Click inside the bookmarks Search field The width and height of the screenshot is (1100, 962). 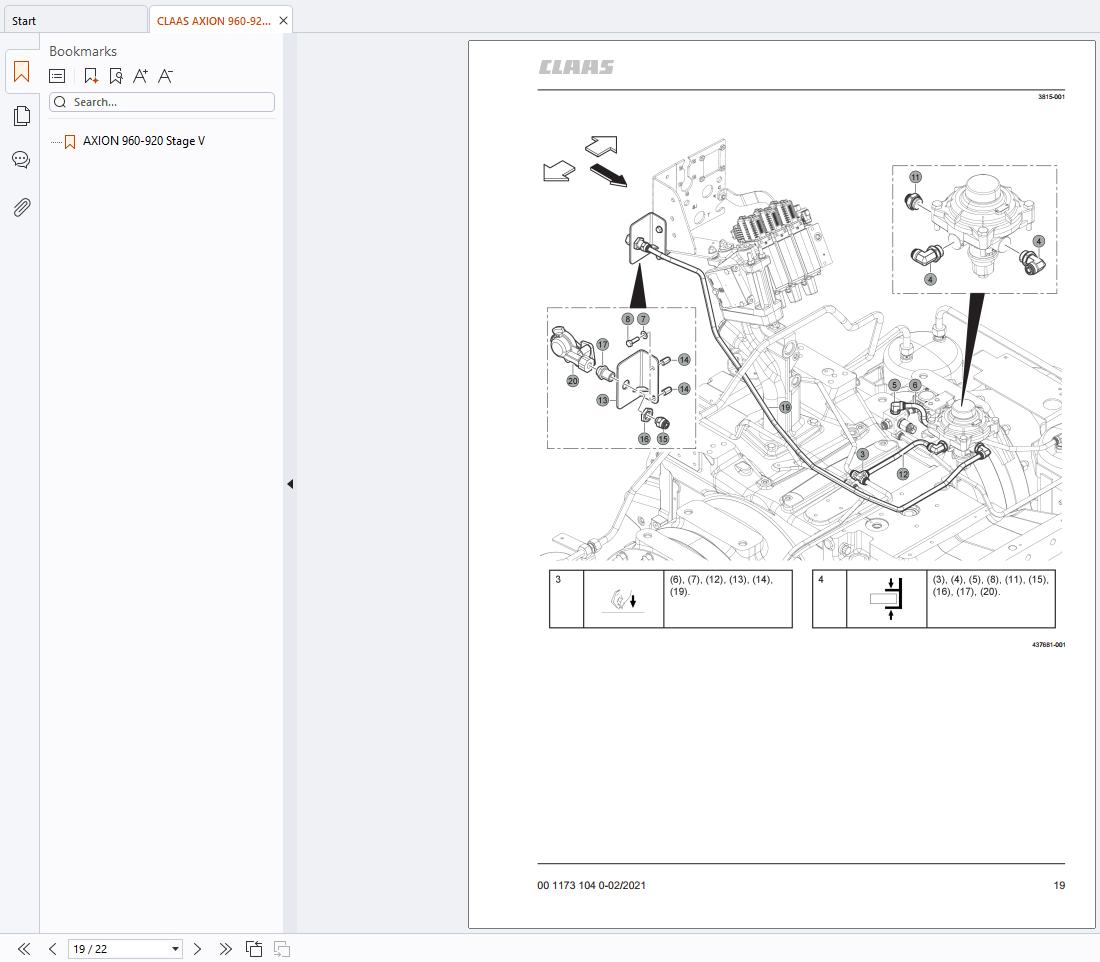162,102
